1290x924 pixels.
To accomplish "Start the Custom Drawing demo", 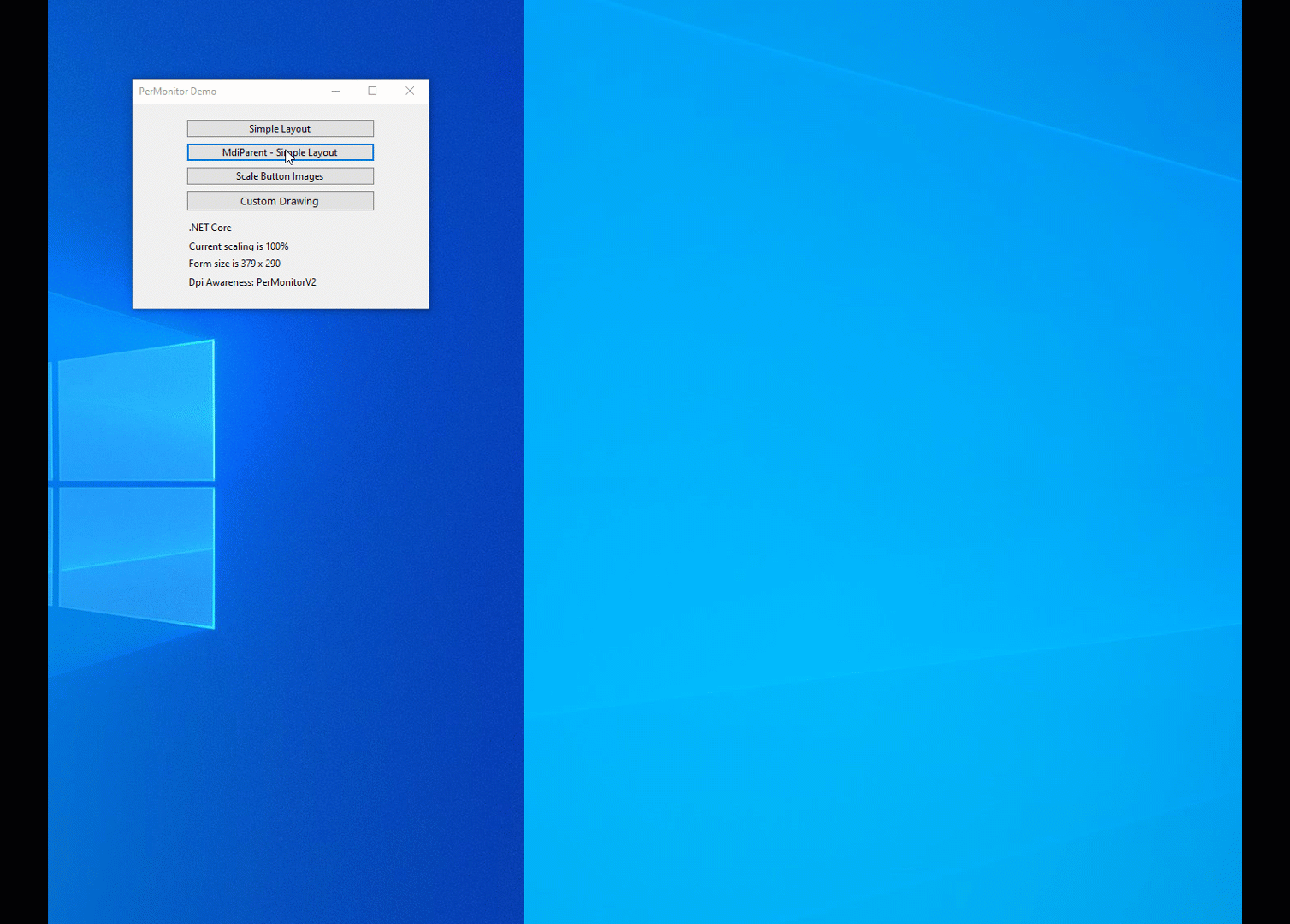I will 281,201.
